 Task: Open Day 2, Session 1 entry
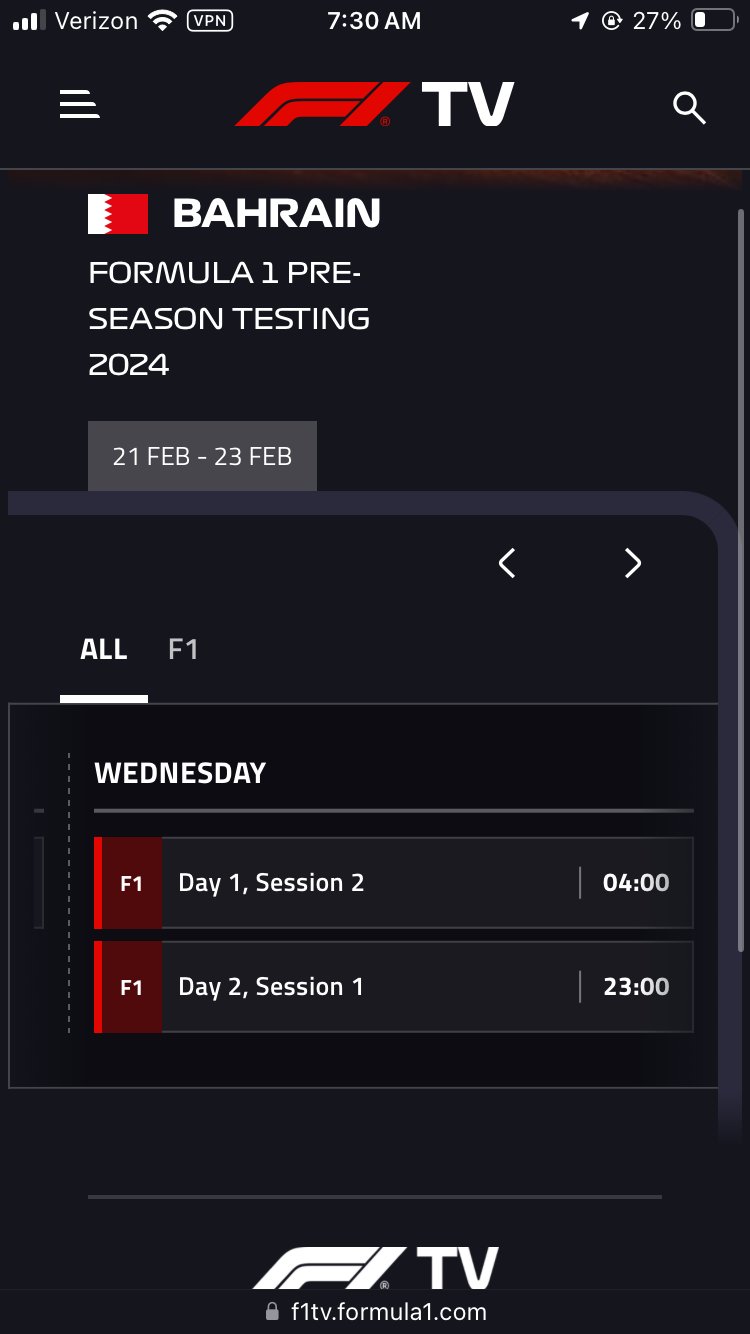pos(393,987)
